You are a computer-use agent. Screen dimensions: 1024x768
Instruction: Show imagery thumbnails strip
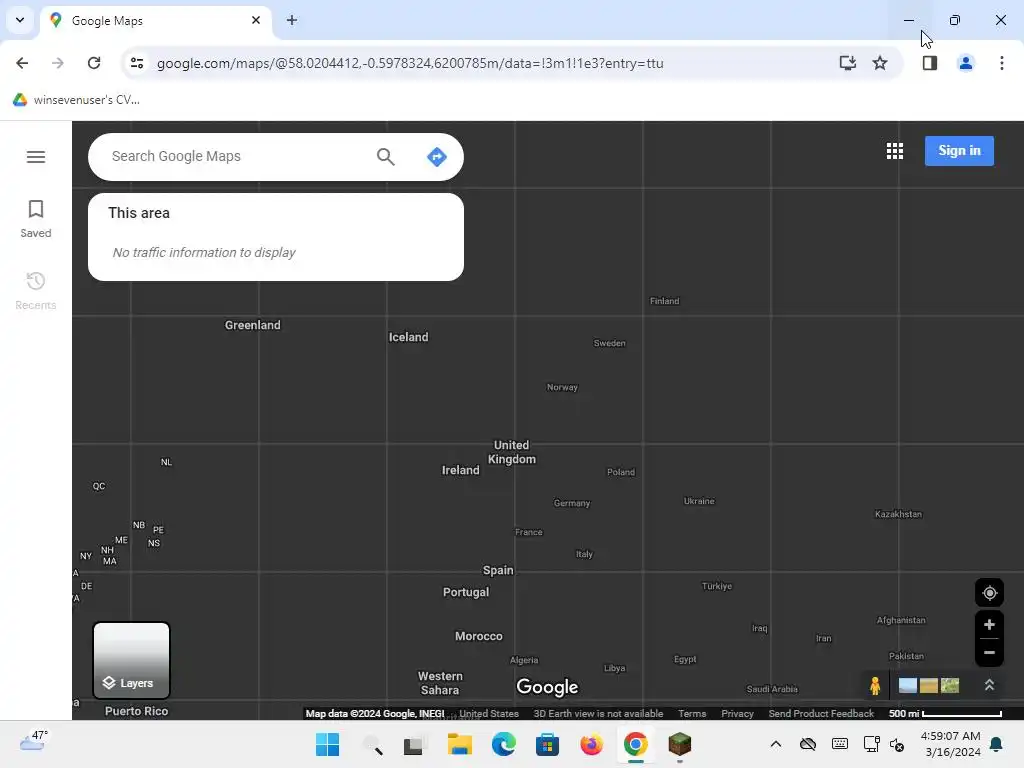(929, 685)
